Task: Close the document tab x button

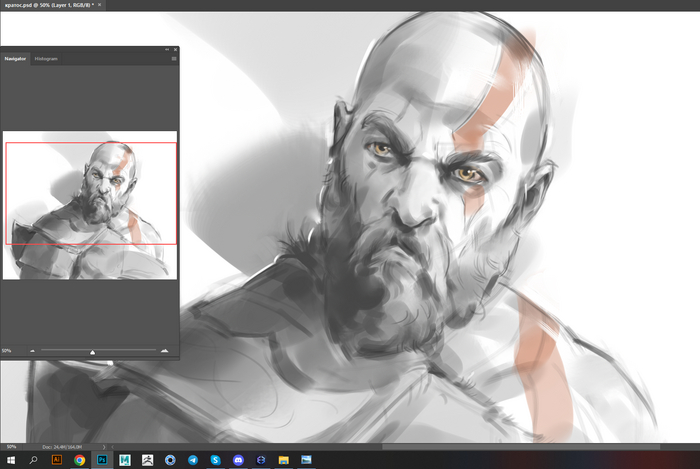Action: [100, 5]
